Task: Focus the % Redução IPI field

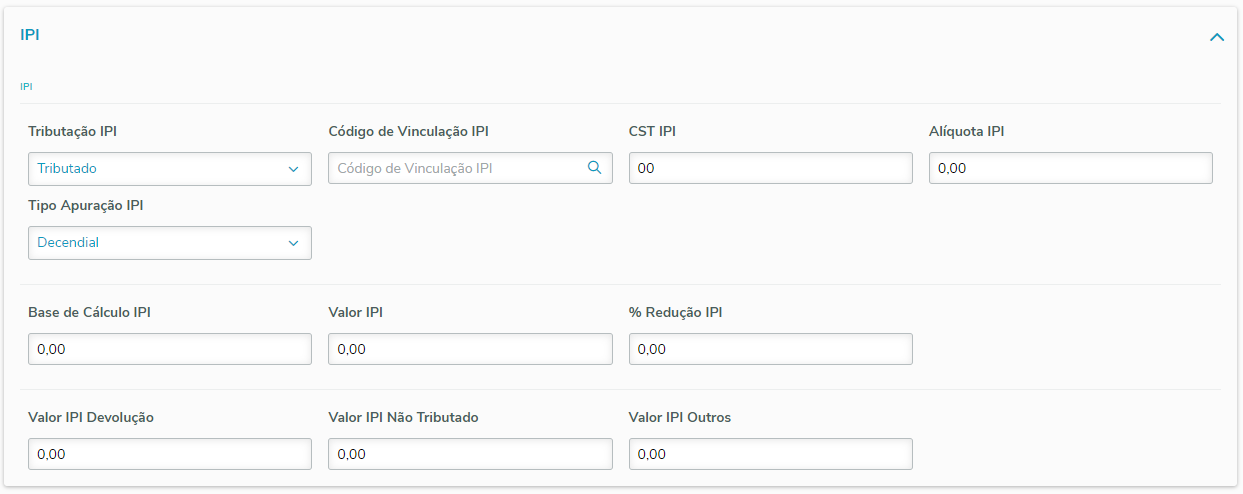Action: [x=770, y=350]
